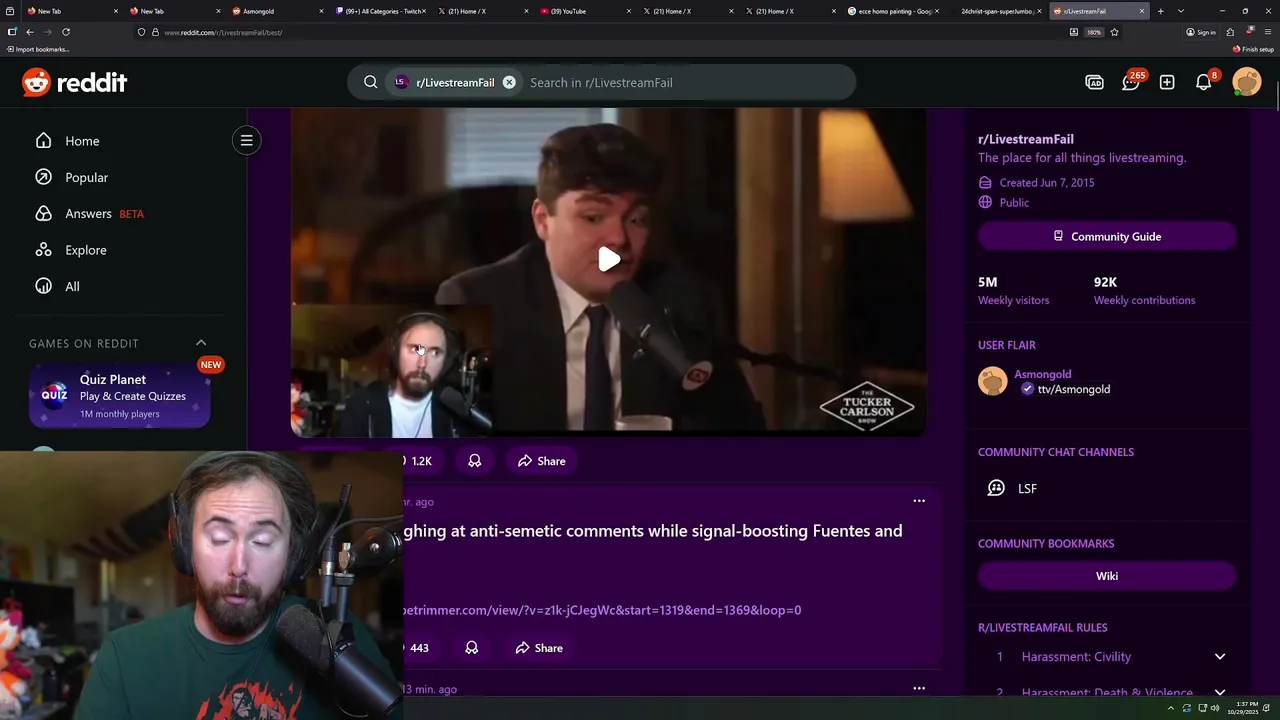Viewport: 1280px width, 720px height.
Task: Give award on the Fuentes post
Action: (472, 648)
